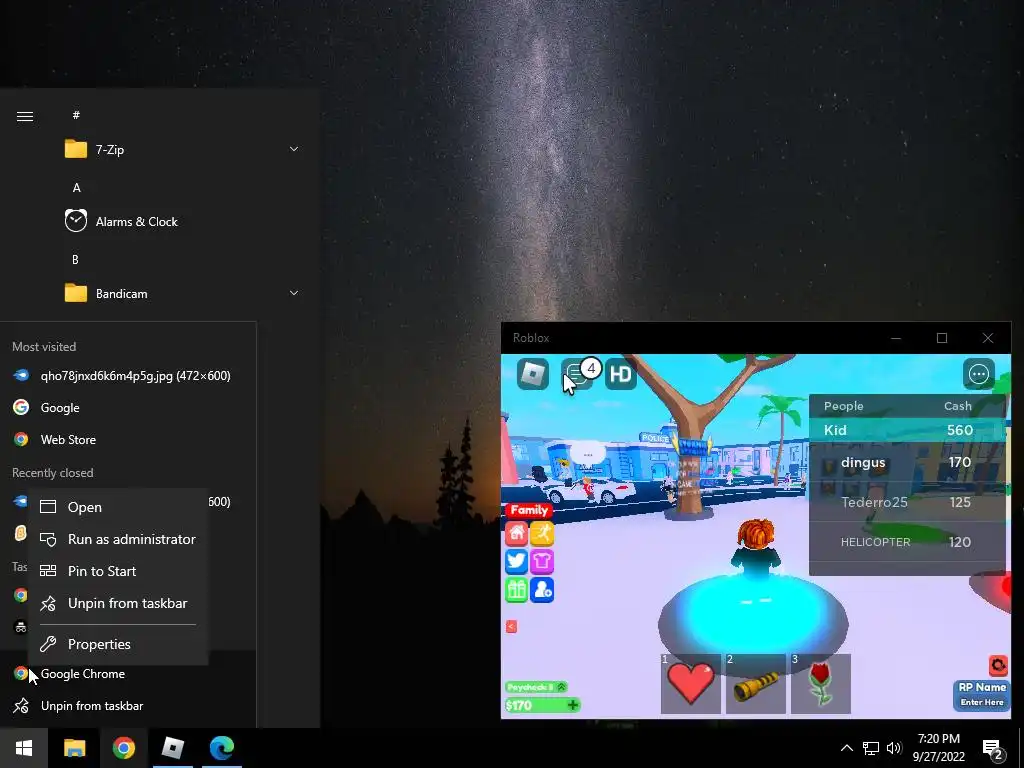Click the B letter header
1024x768 pixels.
(75, 259)
